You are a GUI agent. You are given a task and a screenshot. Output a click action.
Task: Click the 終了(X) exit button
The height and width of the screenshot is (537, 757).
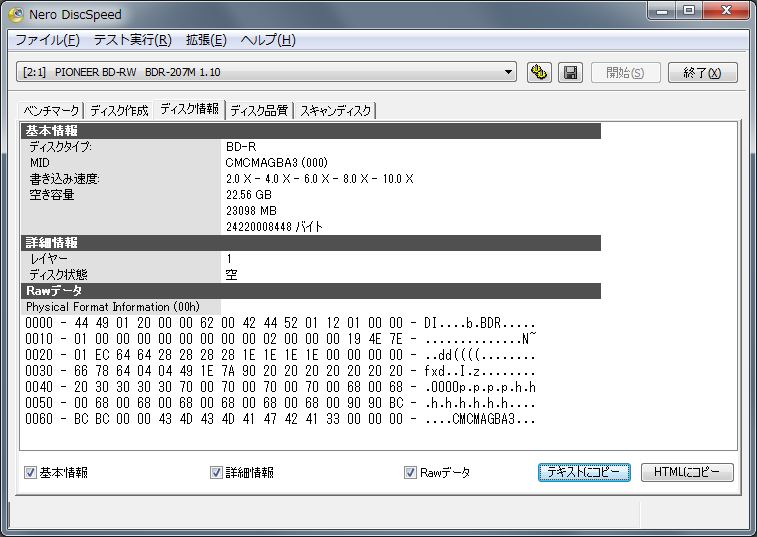click(x=702, y=73)
